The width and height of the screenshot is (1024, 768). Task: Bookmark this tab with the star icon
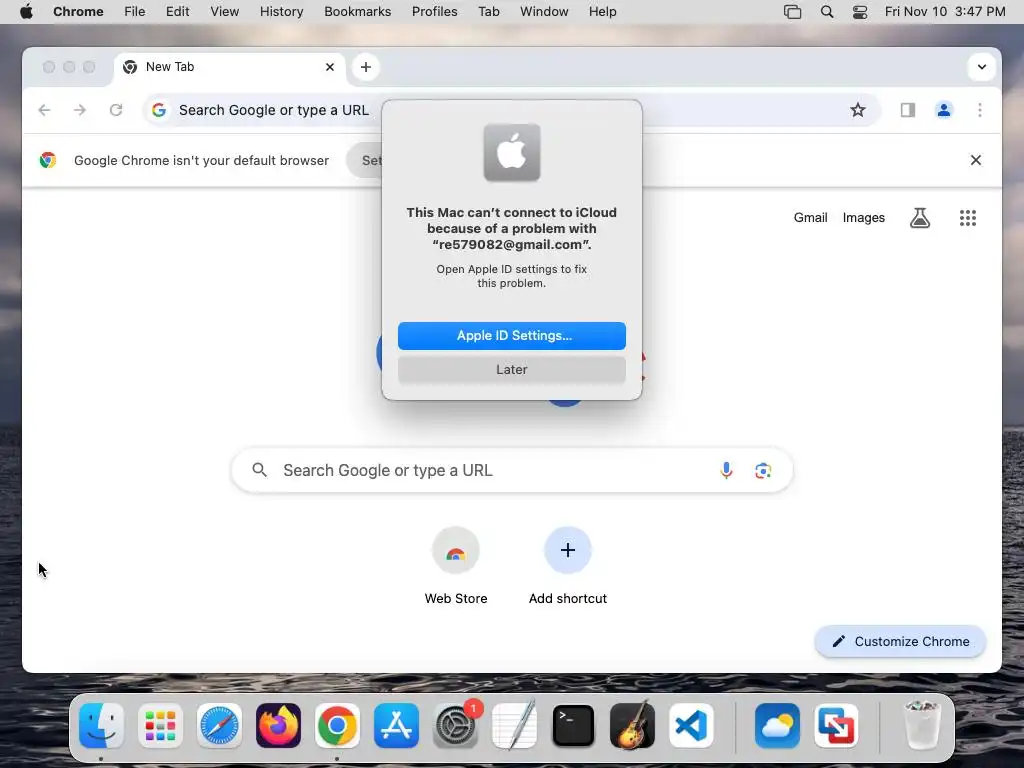coord(857,110)
